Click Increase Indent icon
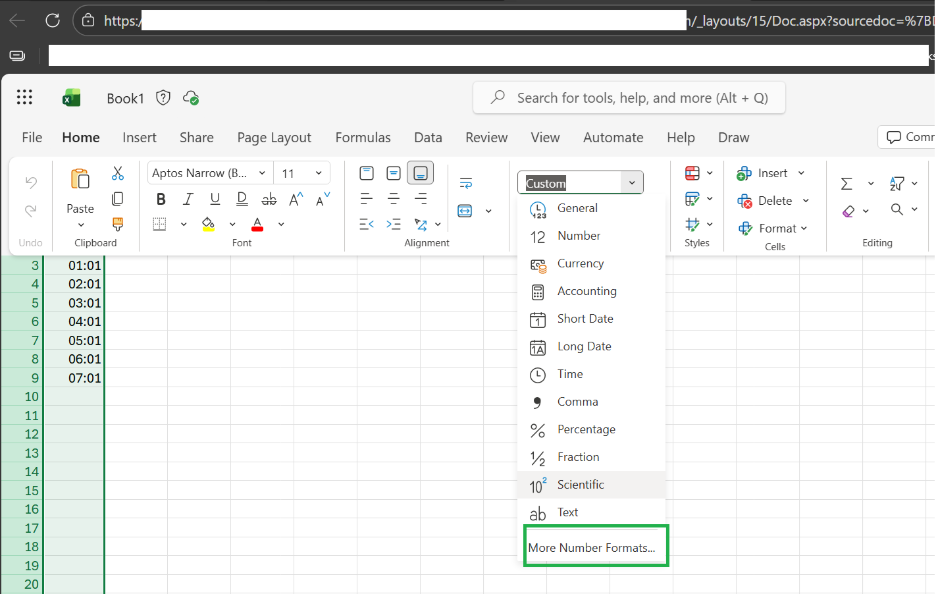Viewport: 936px width, 594px height. coord(393,224)
